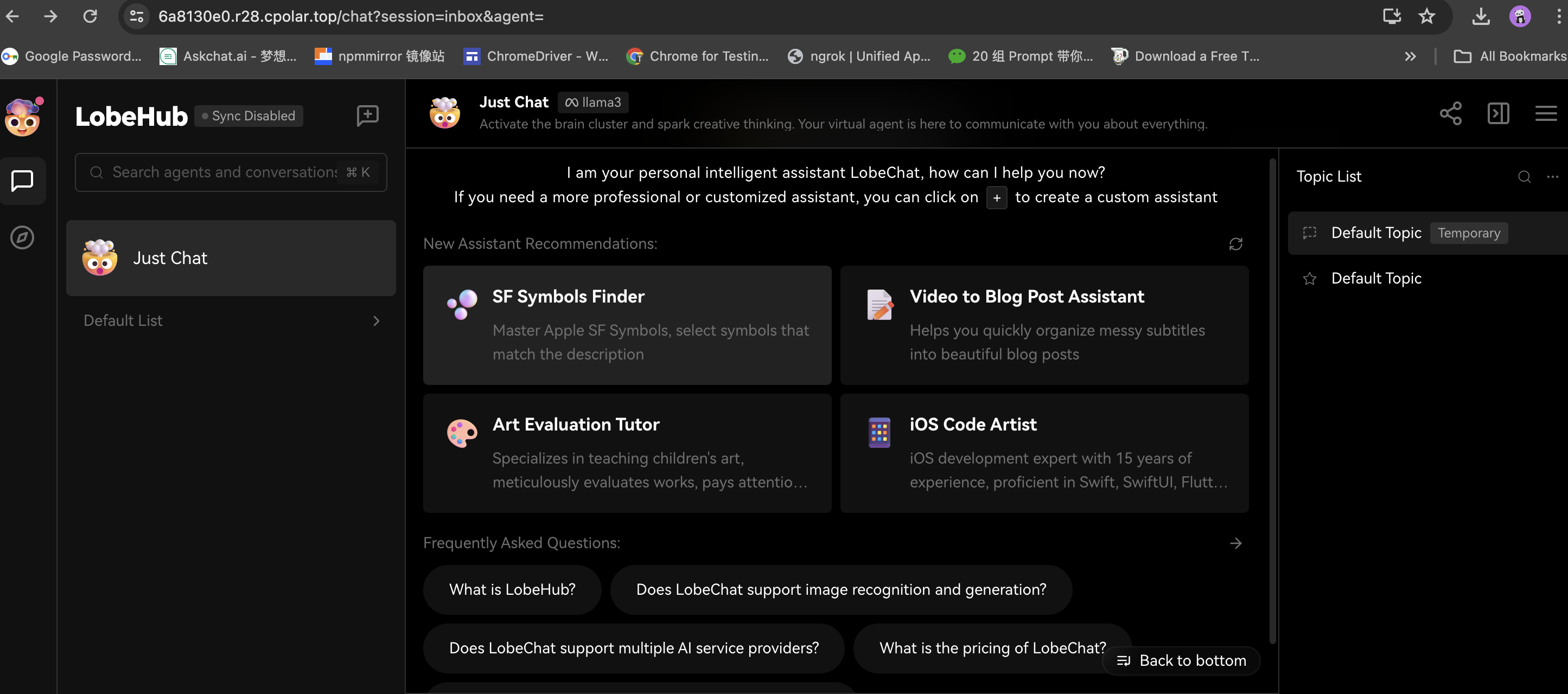1568x694 pixels.
Task: Reload the current page
Action: click(90, 16)
